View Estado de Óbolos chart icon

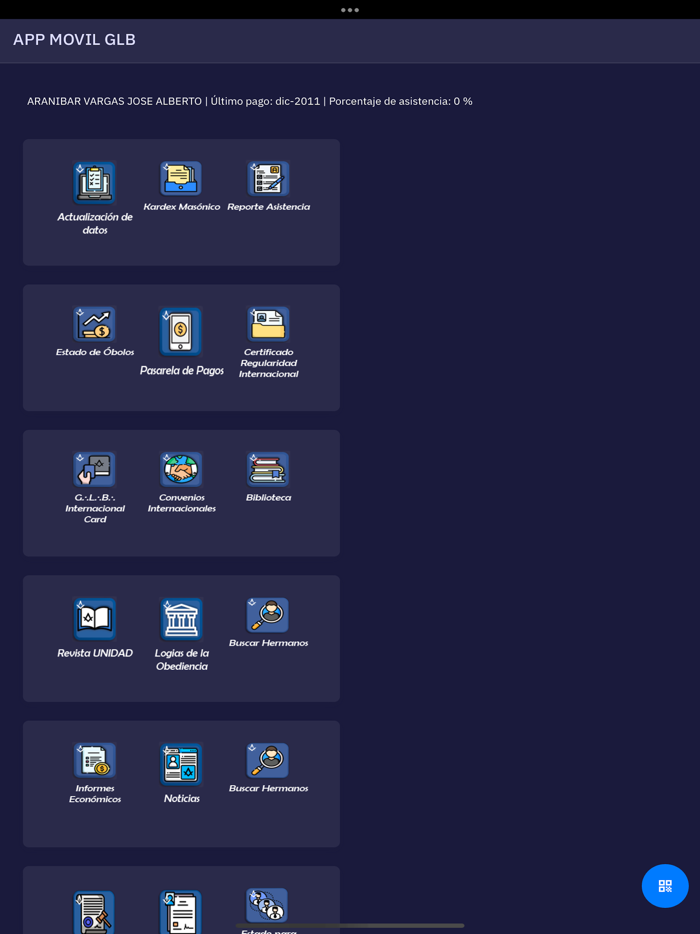coord(94,323)
